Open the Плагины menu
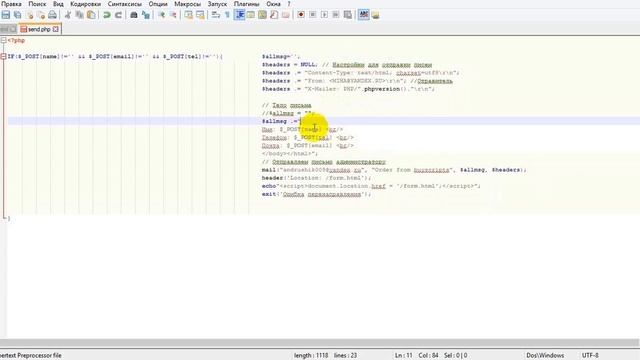Screen dimensions: 640x360 (247, 4)
